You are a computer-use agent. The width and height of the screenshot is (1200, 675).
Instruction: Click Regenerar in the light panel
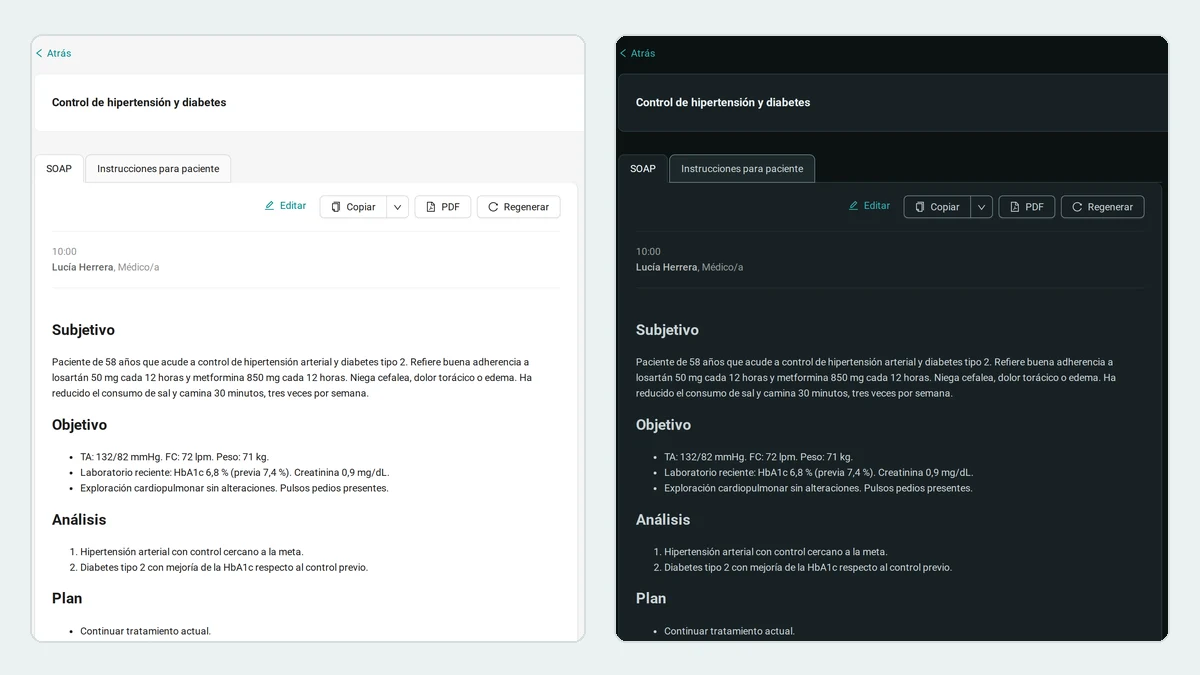(x=519, y=207)
